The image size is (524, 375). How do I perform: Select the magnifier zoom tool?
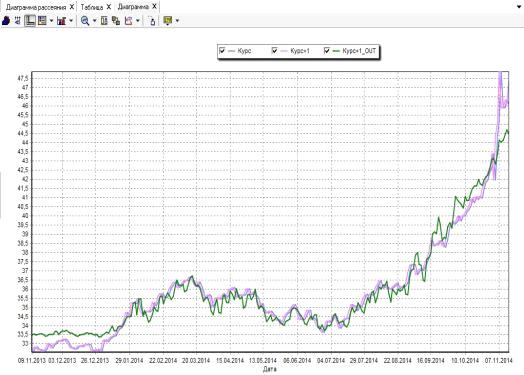(85, 21)
